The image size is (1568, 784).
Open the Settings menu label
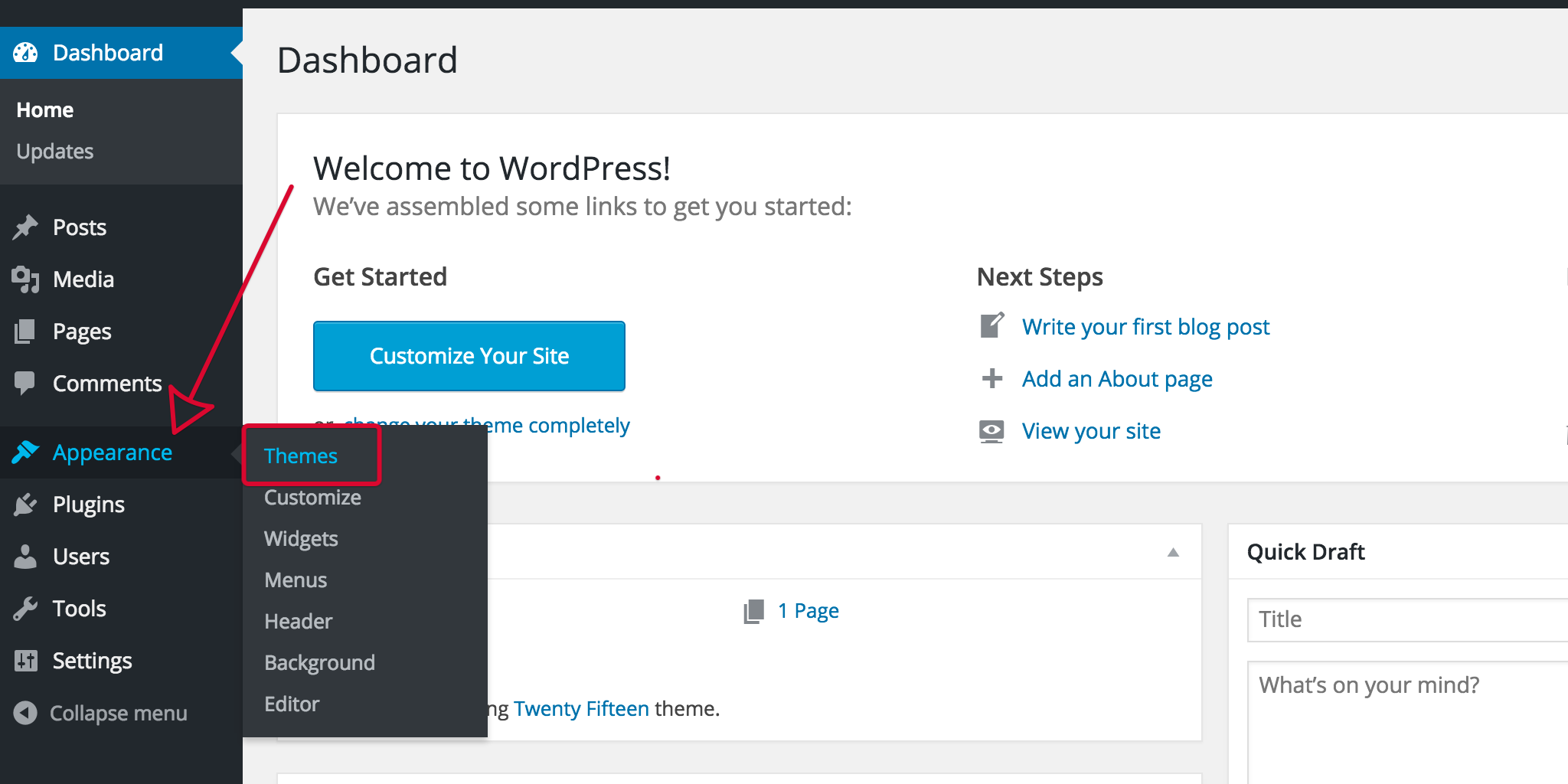[92, 661]
